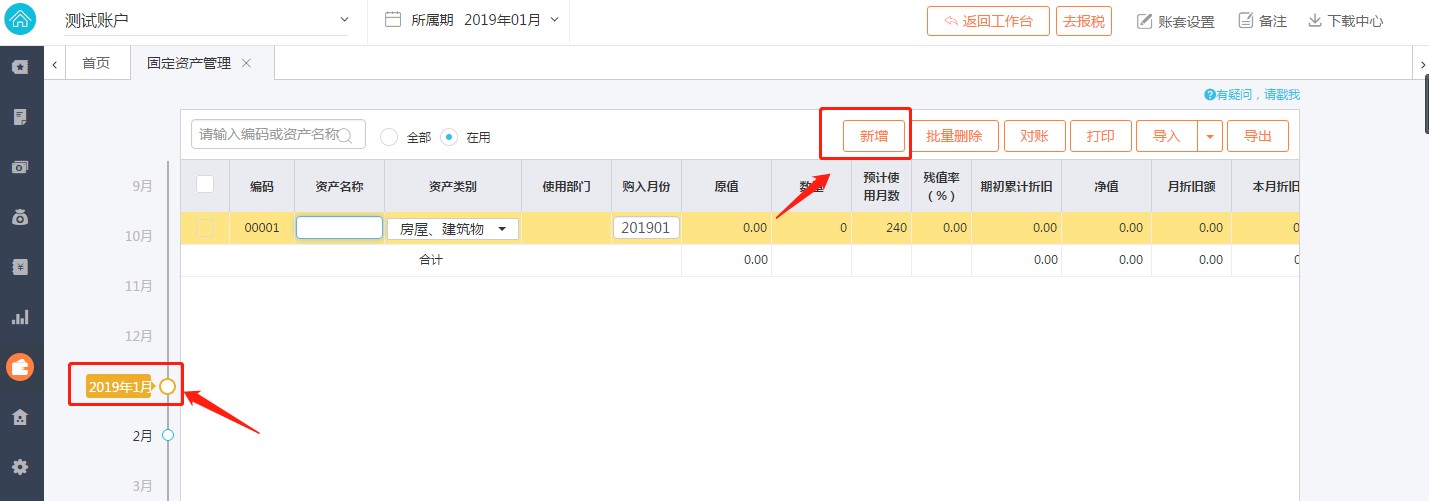1429x501 pixels.
Task: Expand the 测试账户 account dropdown
Action: 344,19
